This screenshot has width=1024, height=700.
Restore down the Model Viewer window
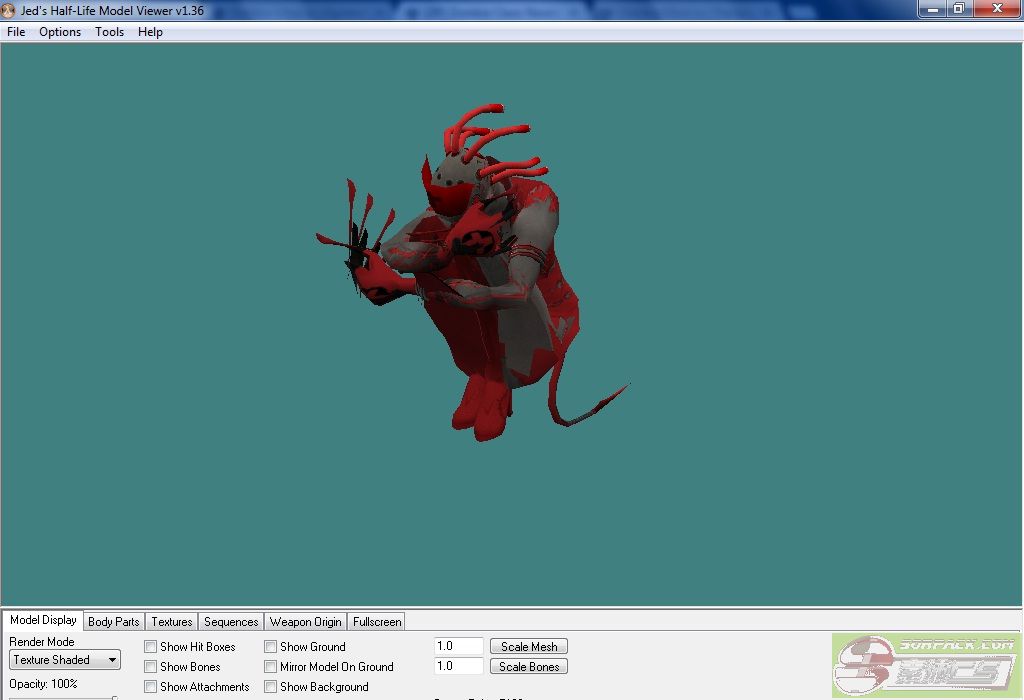click(x=959, y=9)
